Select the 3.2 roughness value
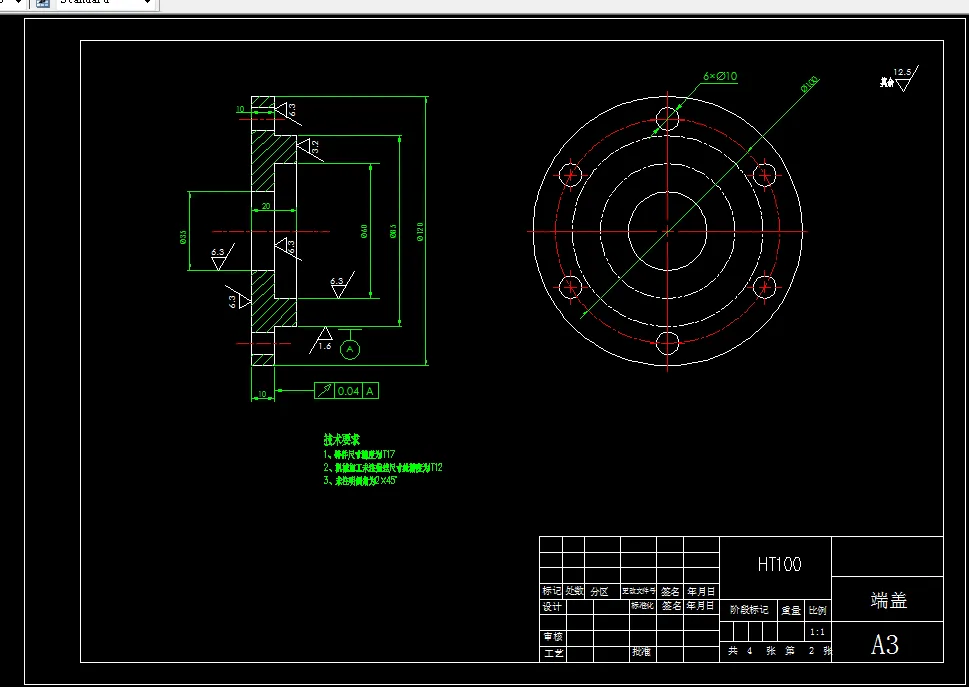 [x=315, y=146]
